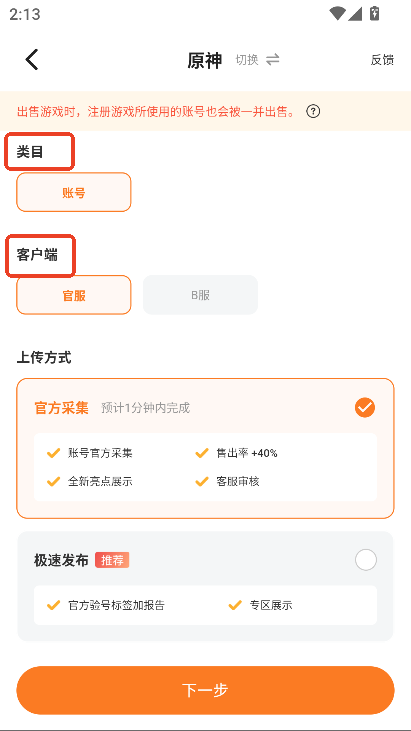Tap the 原神 game title
Viewport: 411px width, 731px height.
point(205,60)
